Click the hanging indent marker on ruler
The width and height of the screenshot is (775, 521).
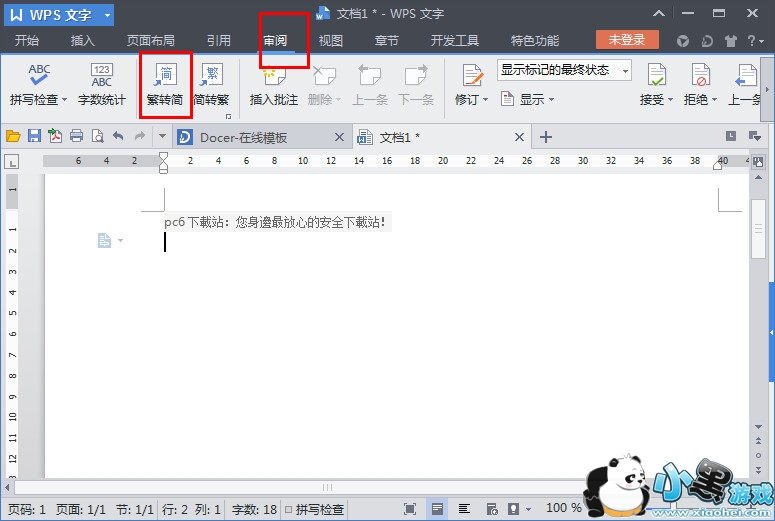coord(163,167)
